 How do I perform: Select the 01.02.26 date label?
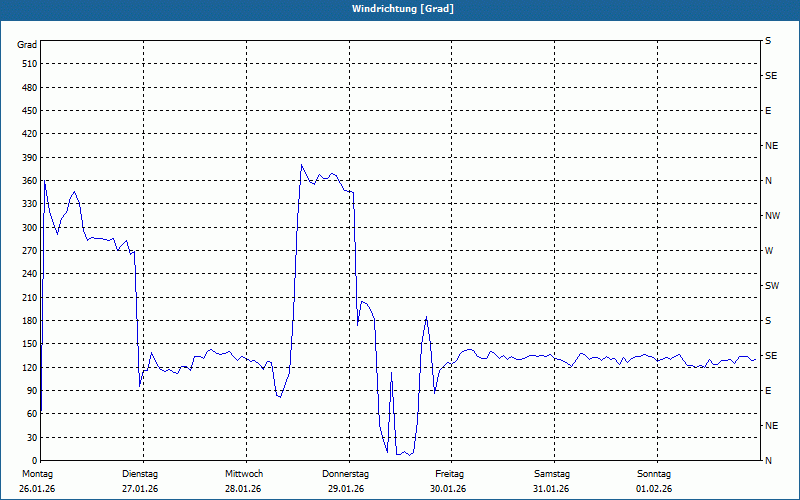(x=654, y=489)
